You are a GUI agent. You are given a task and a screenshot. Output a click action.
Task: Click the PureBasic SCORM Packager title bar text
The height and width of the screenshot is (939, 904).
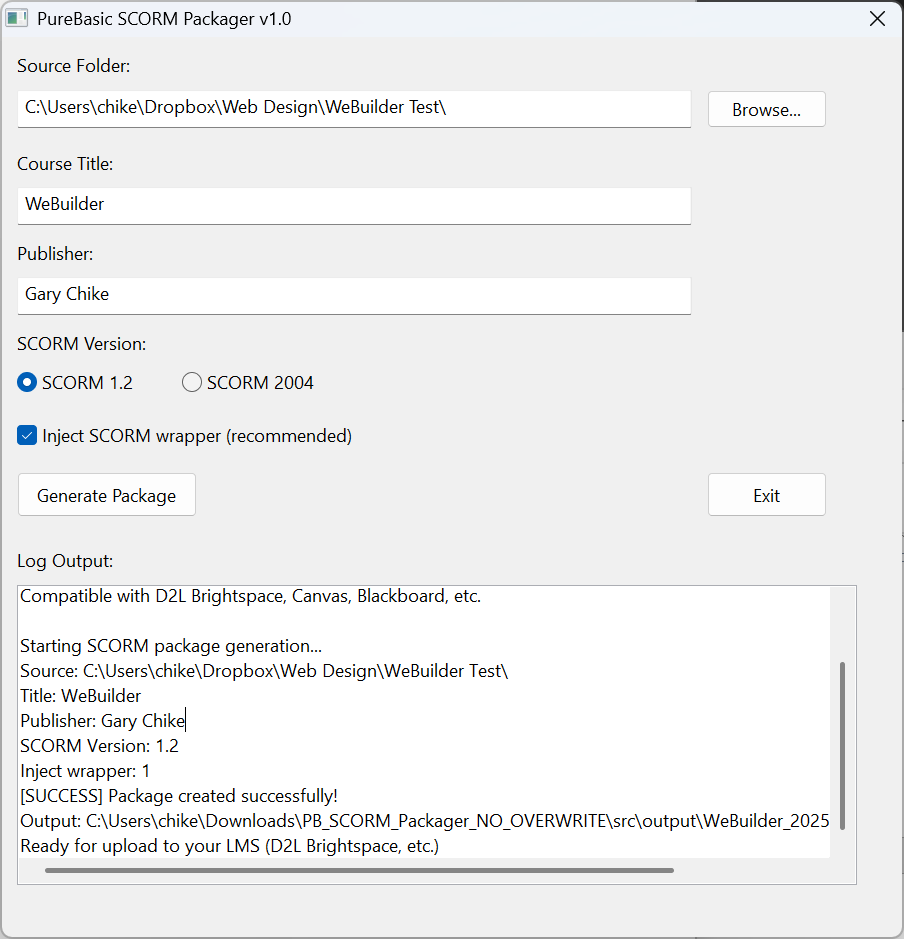(164, 18)
